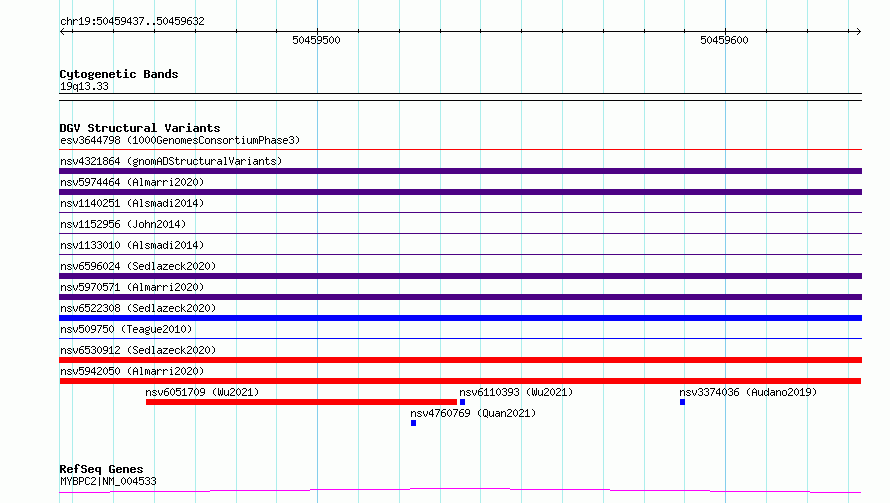Open nsv1133010 (Alsmadi2014) label
Image resolution: width=890 pixels, height=503 pixels.
pos(132,245)
